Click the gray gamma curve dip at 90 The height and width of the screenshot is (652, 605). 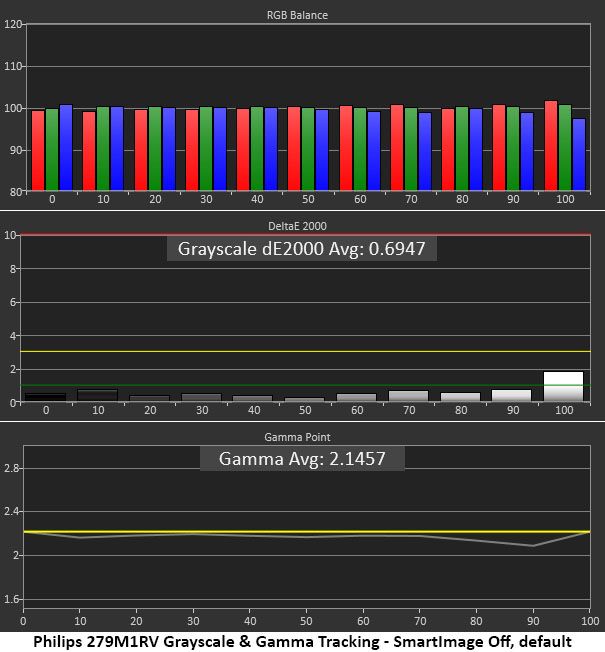click(533, 546)
